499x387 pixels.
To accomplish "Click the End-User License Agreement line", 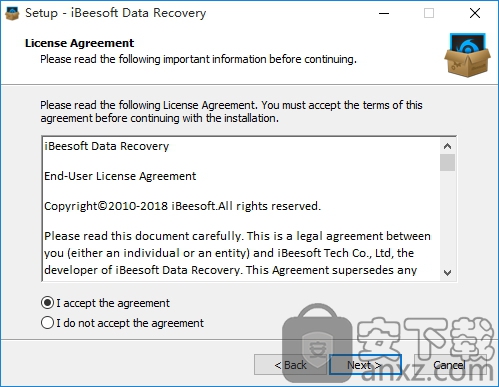I will click(x=120, y=176).
